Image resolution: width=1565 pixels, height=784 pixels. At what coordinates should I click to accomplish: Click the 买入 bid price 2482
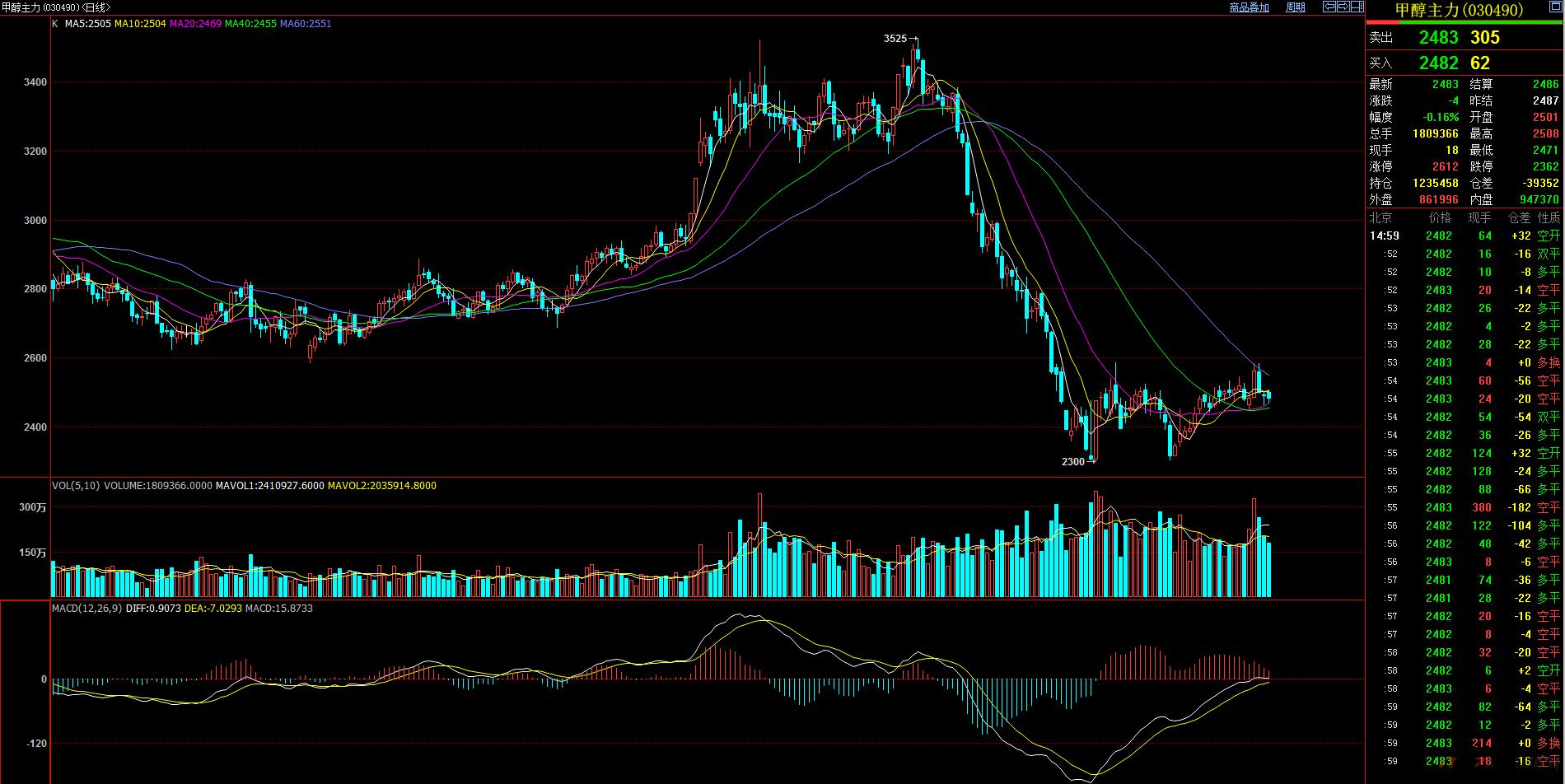tap(1438, 63)
